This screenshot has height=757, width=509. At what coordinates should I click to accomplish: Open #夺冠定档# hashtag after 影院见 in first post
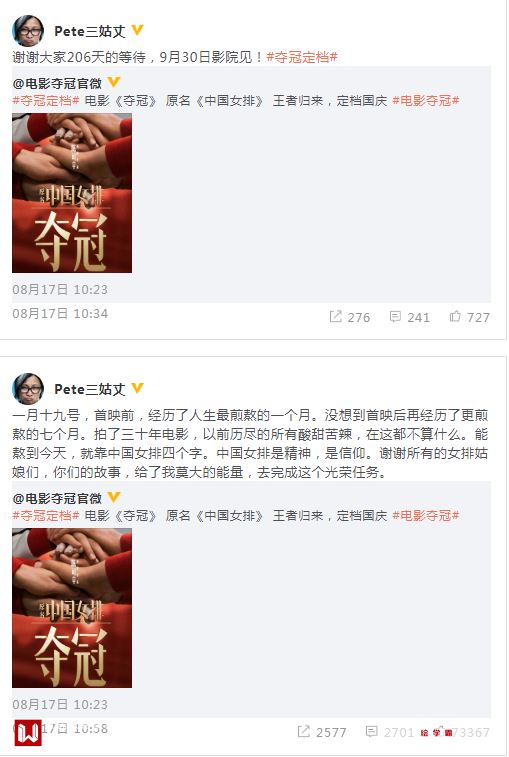point(302,57)
